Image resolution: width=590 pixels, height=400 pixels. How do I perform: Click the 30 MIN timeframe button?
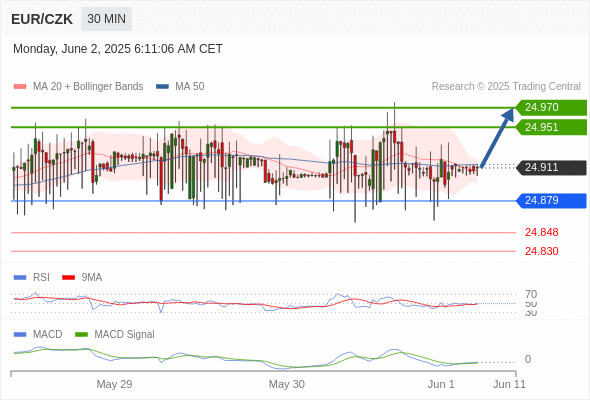pyautogui.click(x=106, y=18)
